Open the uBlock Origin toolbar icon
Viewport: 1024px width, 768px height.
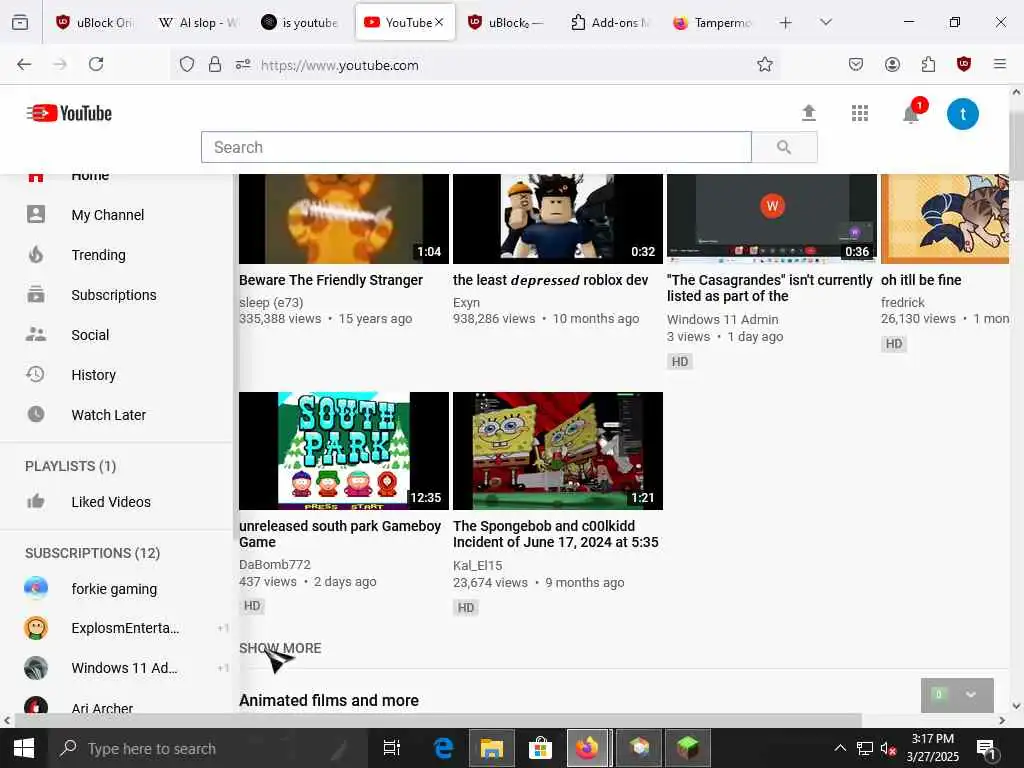coord(964,64)
